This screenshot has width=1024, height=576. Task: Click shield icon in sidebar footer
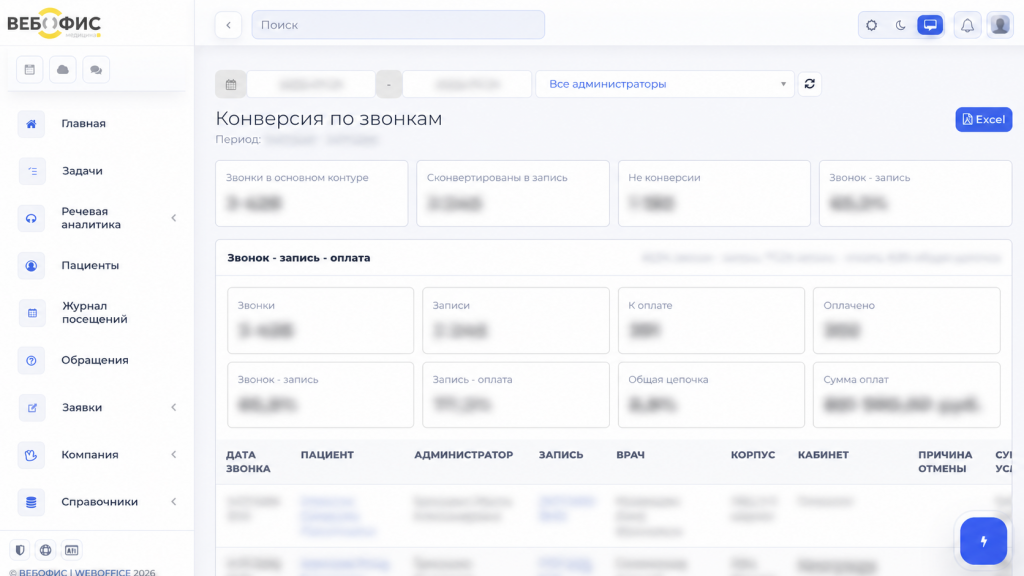[x=20, y=550]
